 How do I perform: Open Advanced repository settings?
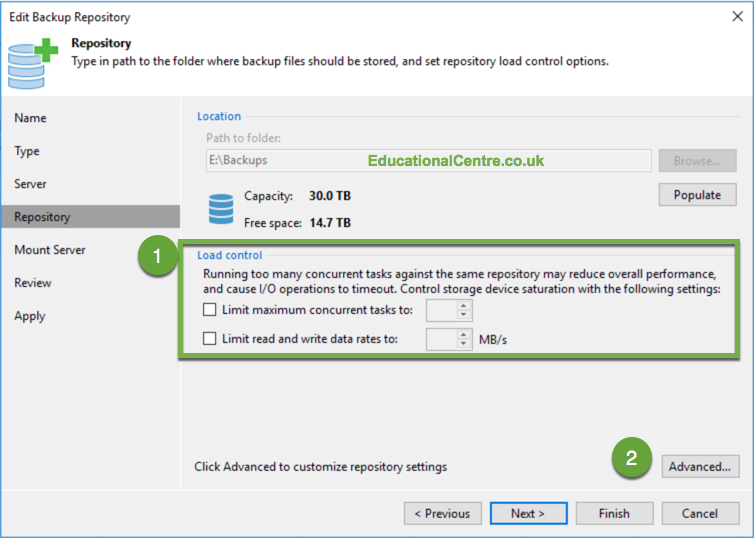pyautogui.click(x=700, y=466)
